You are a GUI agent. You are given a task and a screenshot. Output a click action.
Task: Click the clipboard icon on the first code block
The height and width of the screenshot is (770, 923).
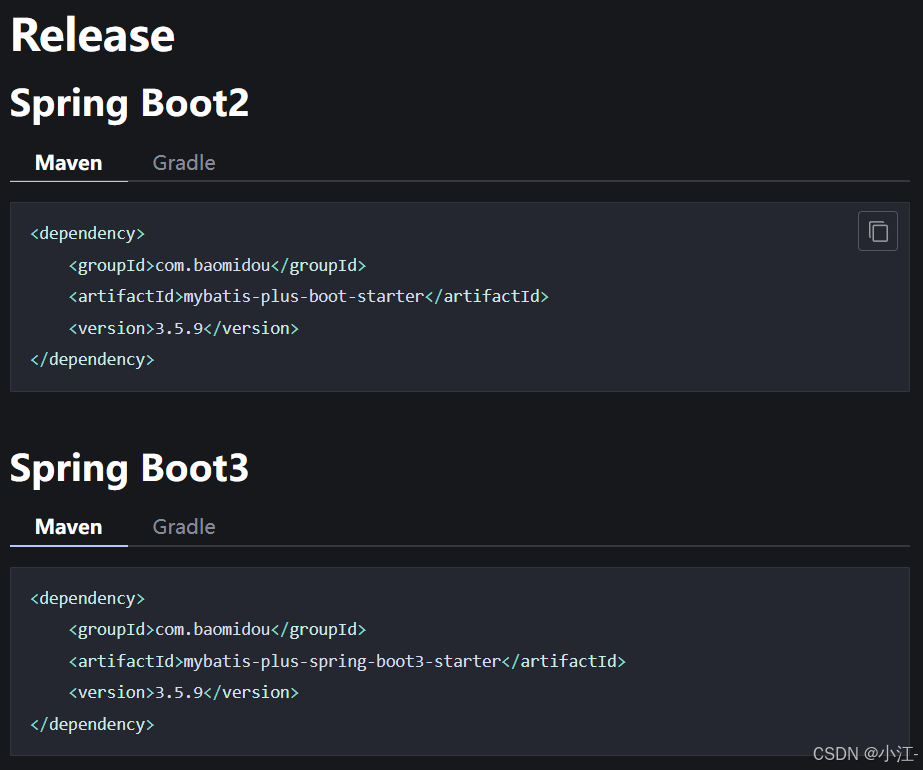point(877,231)
